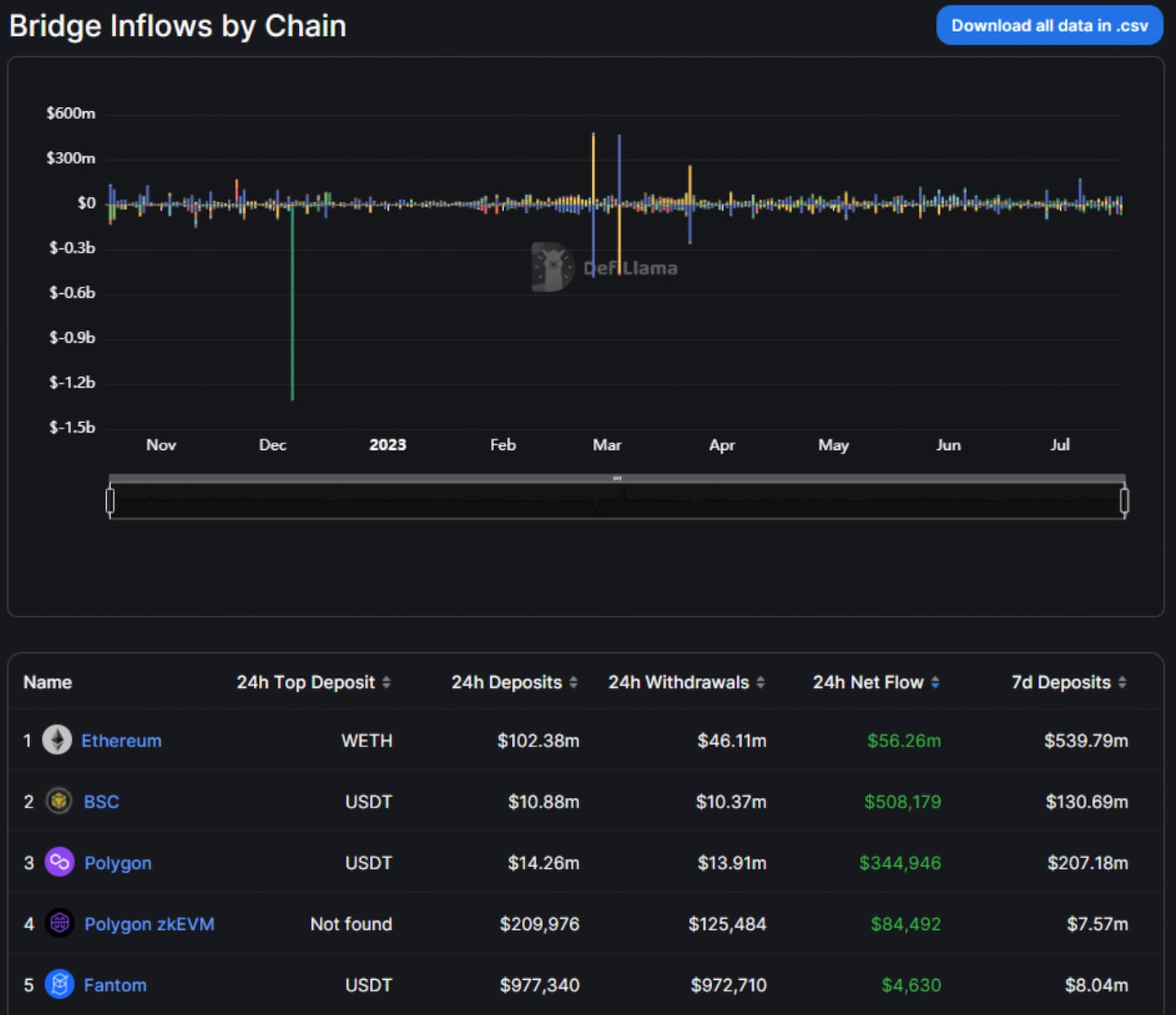Click the blue Fantom logo icon
The width and height of the screenshot is (1176, 1015).
coord(59,985)
